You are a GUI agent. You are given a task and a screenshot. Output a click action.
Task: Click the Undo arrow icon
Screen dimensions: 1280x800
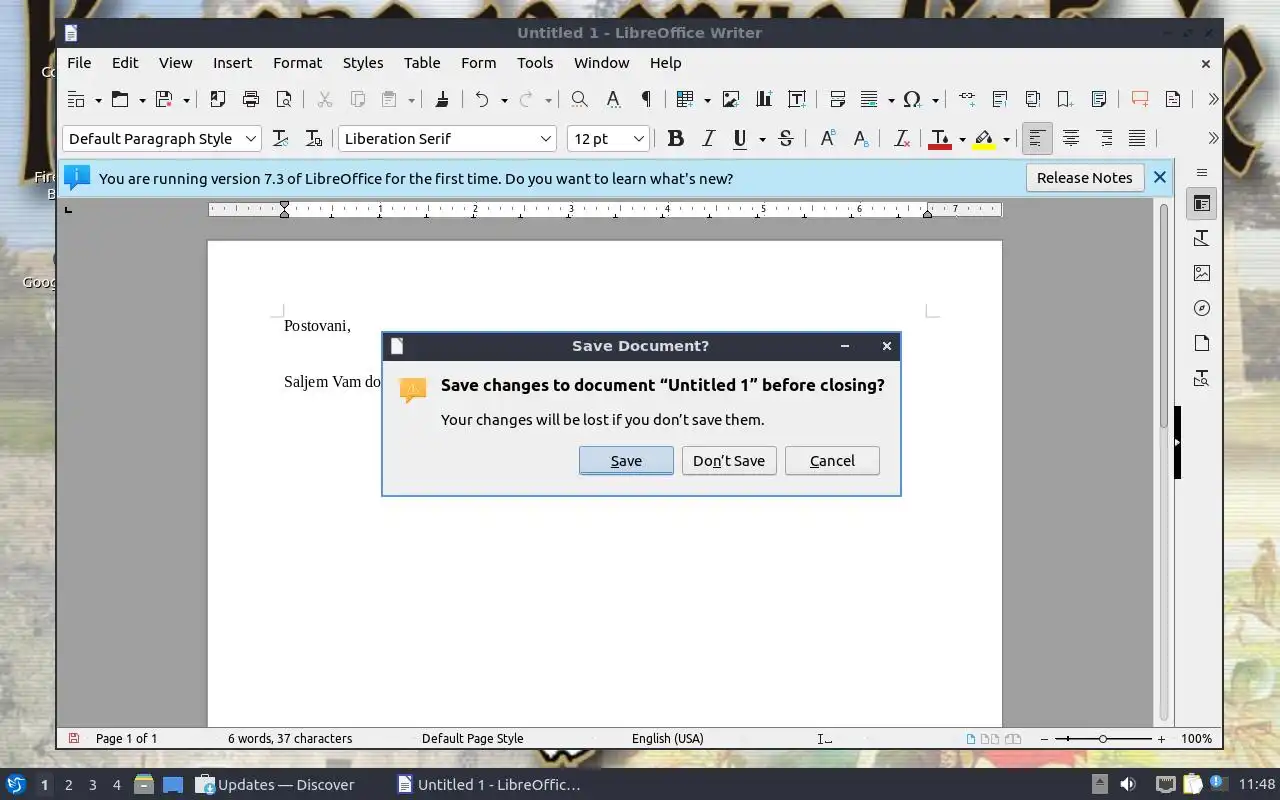482,99
